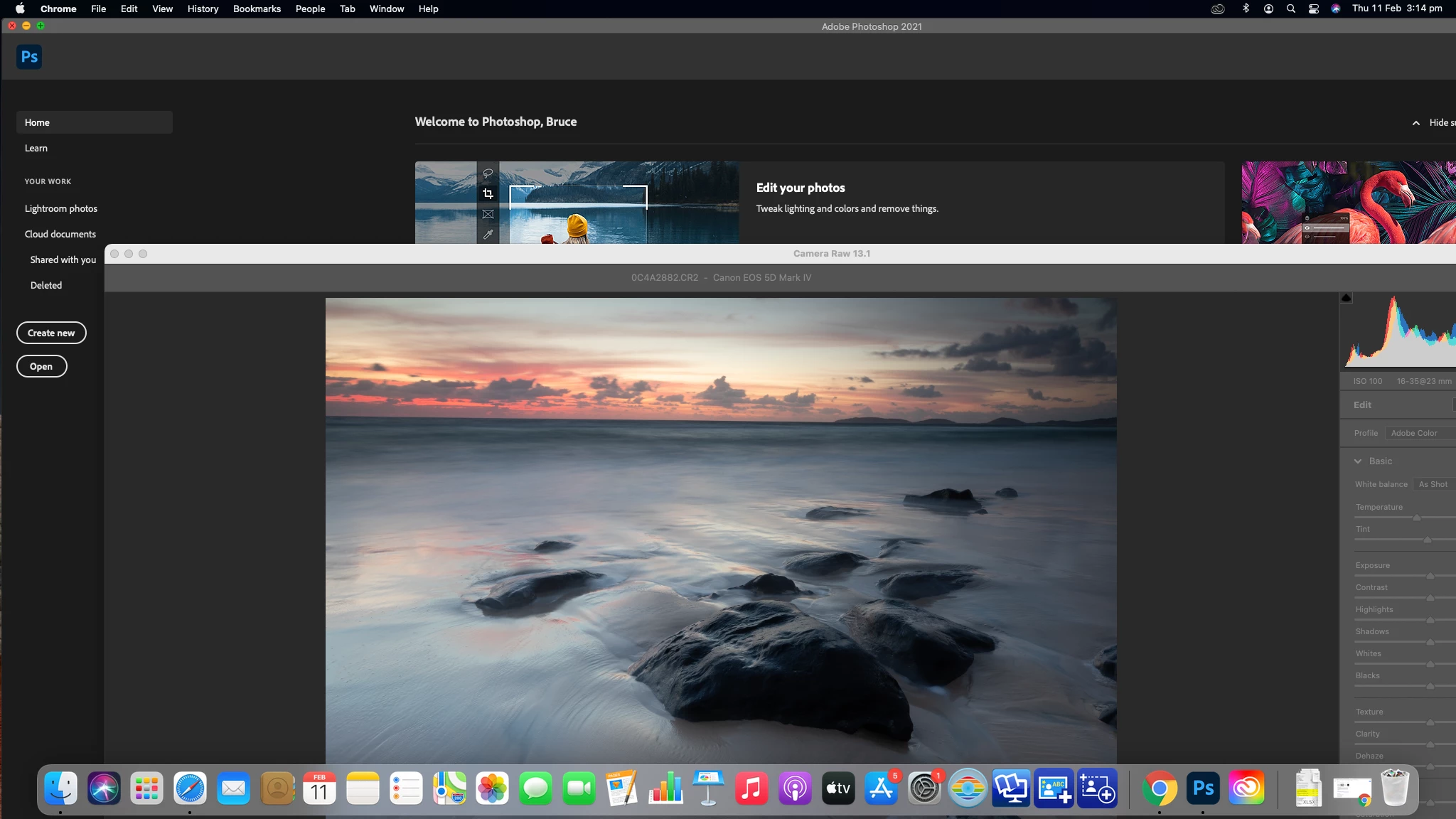Image resolution: width=1456 pixels, height=819 pixels.
Task: Click the lasso icon in tutorial card
Action: tap(488, 173)
